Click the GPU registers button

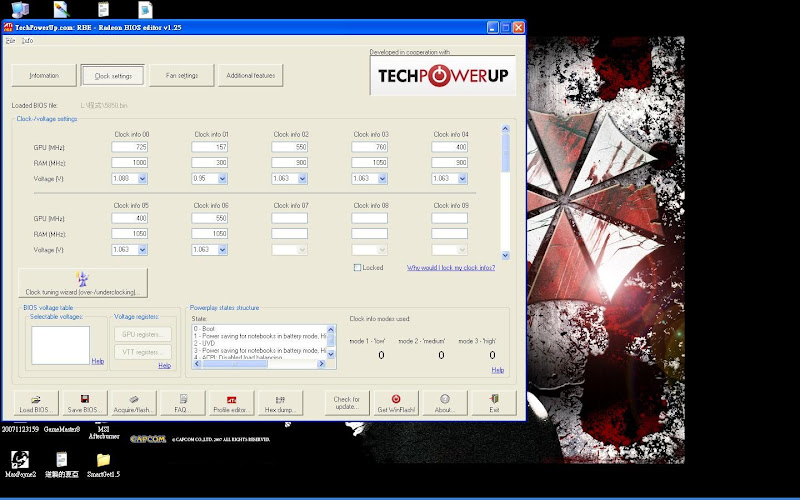[142, 334]
